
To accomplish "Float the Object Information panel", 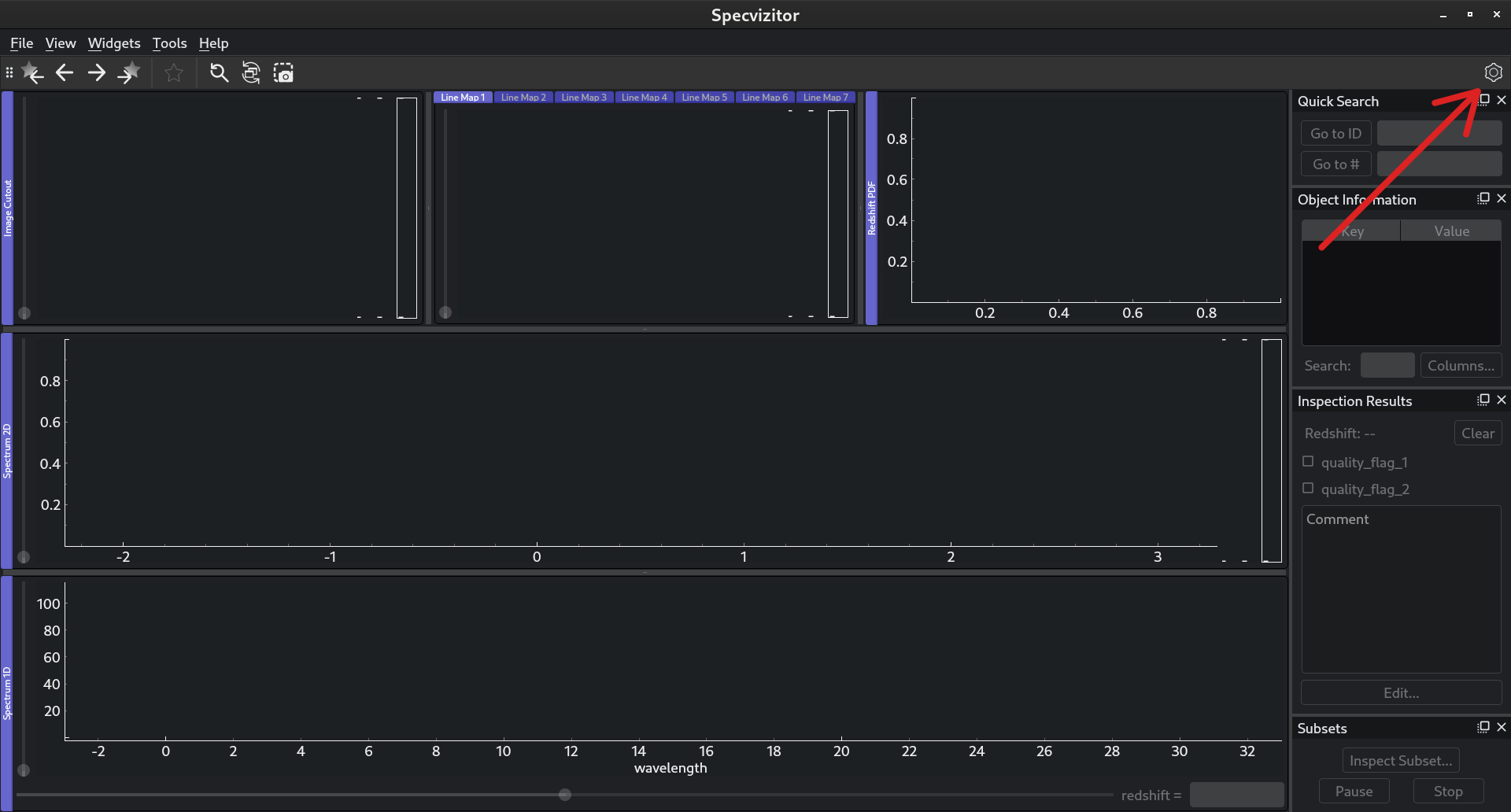I will 1484,198.
